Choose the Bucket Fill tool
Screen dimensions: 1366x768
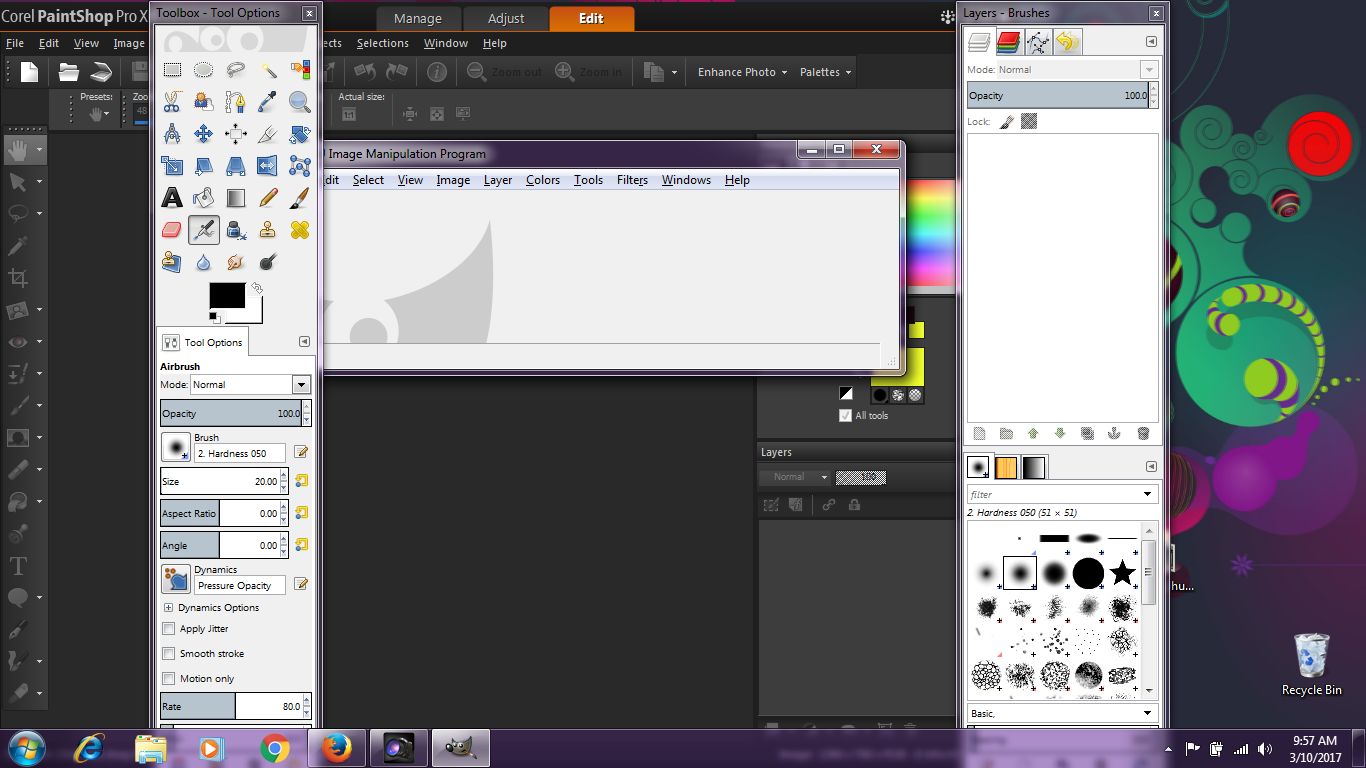(x=204, y=198)
